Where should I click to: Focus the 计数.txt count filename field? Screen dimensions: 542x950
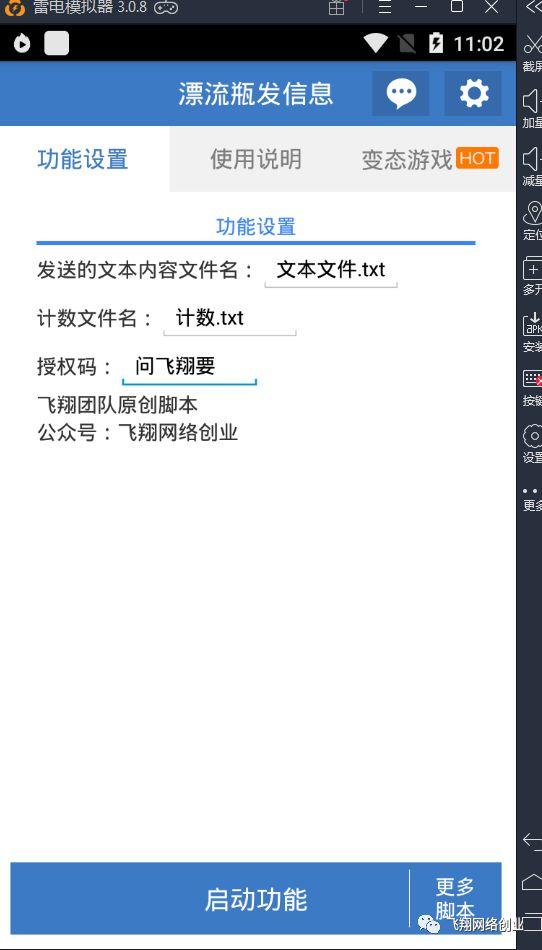click(x=230, y=319)
